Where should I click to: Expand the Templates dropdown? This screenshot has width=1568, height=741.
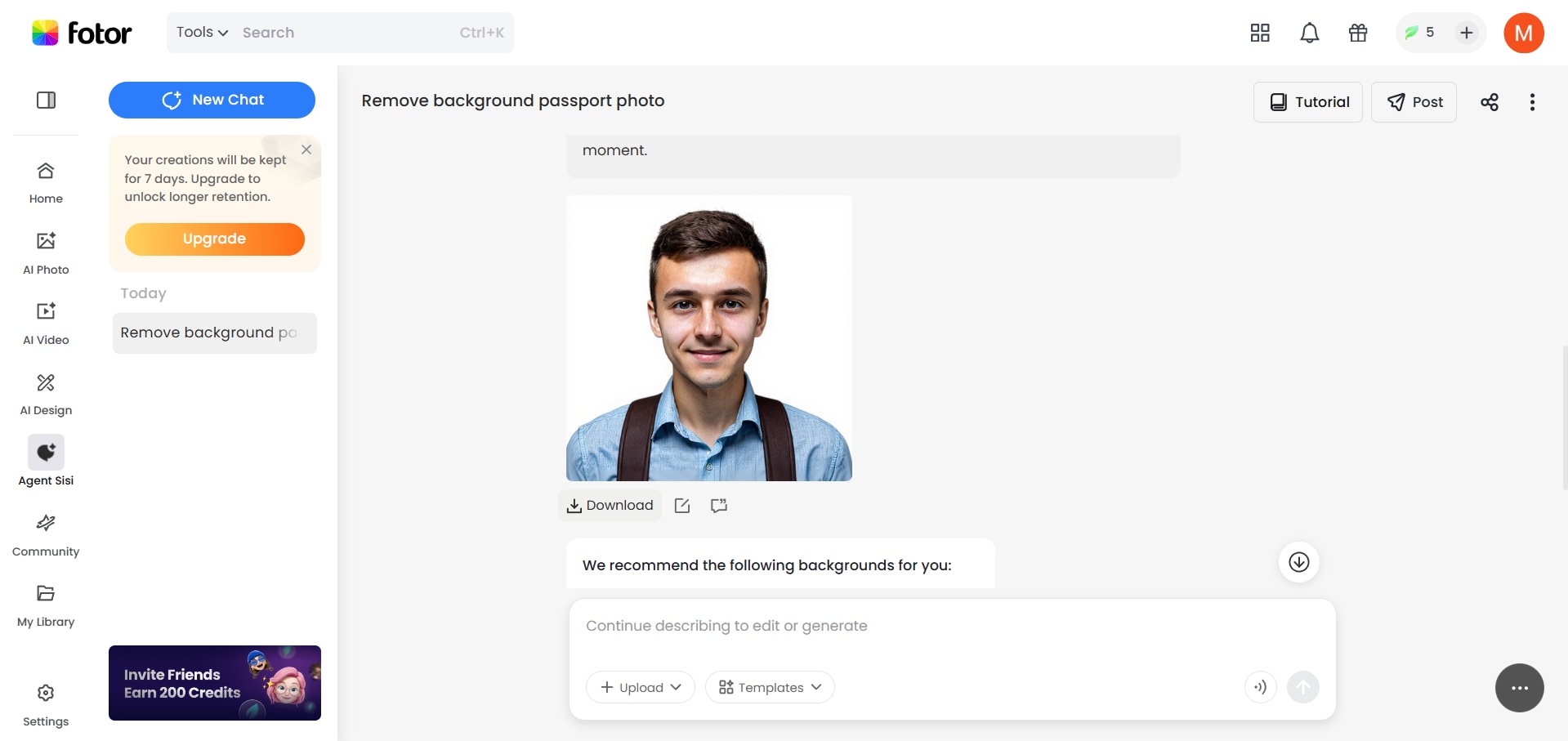(x=770, y=687)
